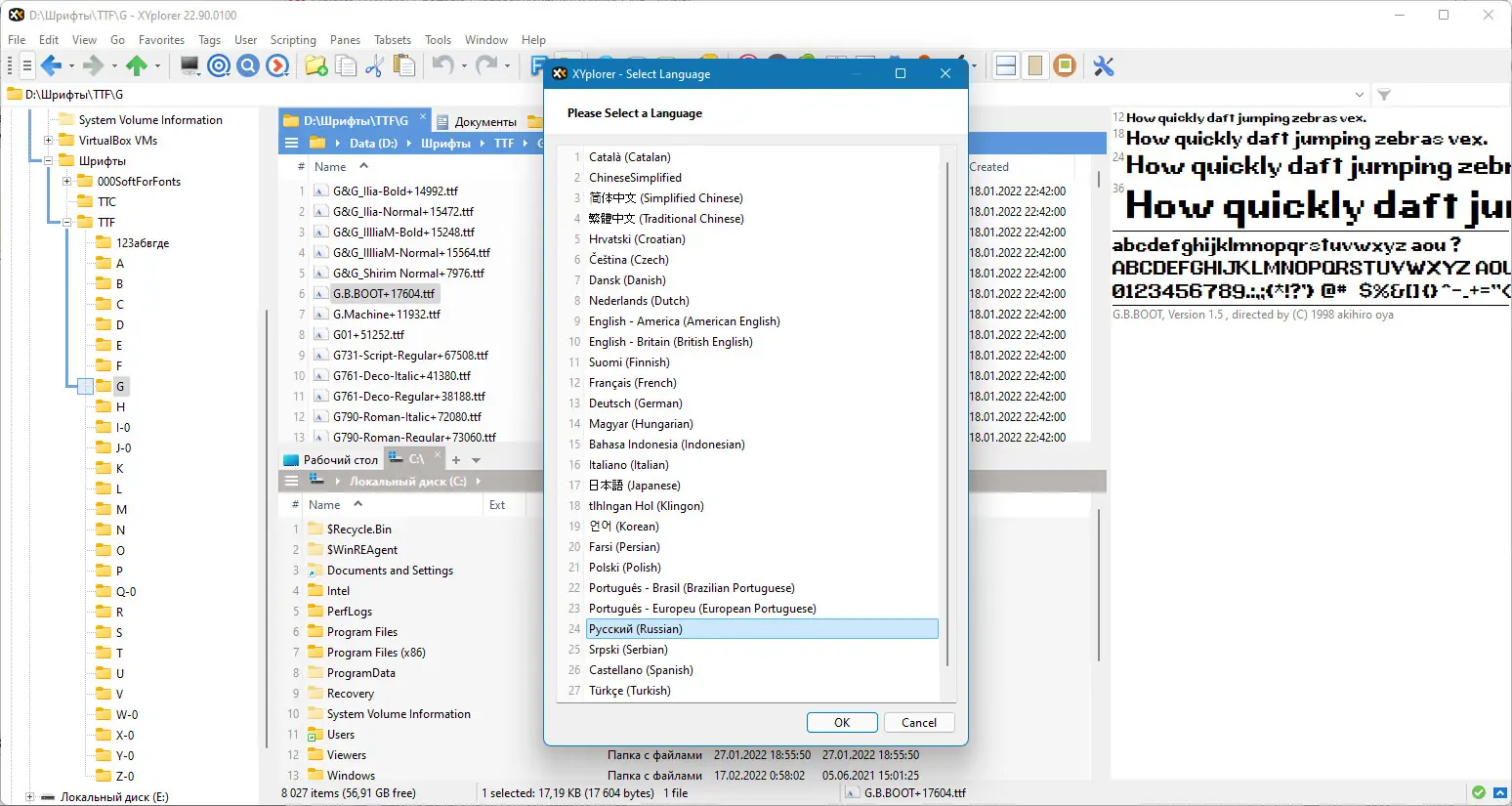1512x806 pixels.
Task: Open the Tabsets menu
Action: pyautogui.click(x=393, y=40)
